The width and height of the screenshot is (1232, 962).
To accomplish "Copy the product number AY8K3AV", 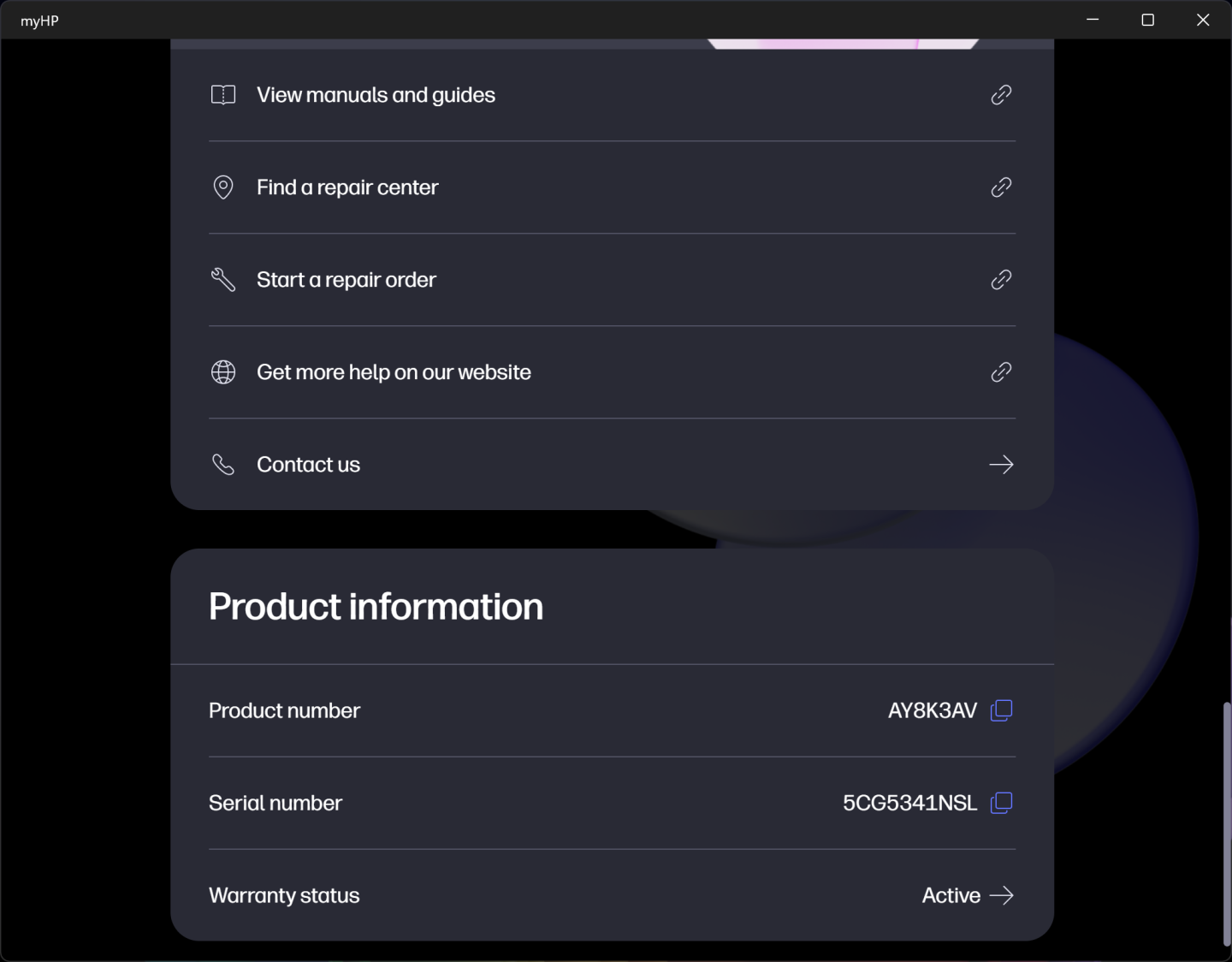I will tap(1001, 710).
